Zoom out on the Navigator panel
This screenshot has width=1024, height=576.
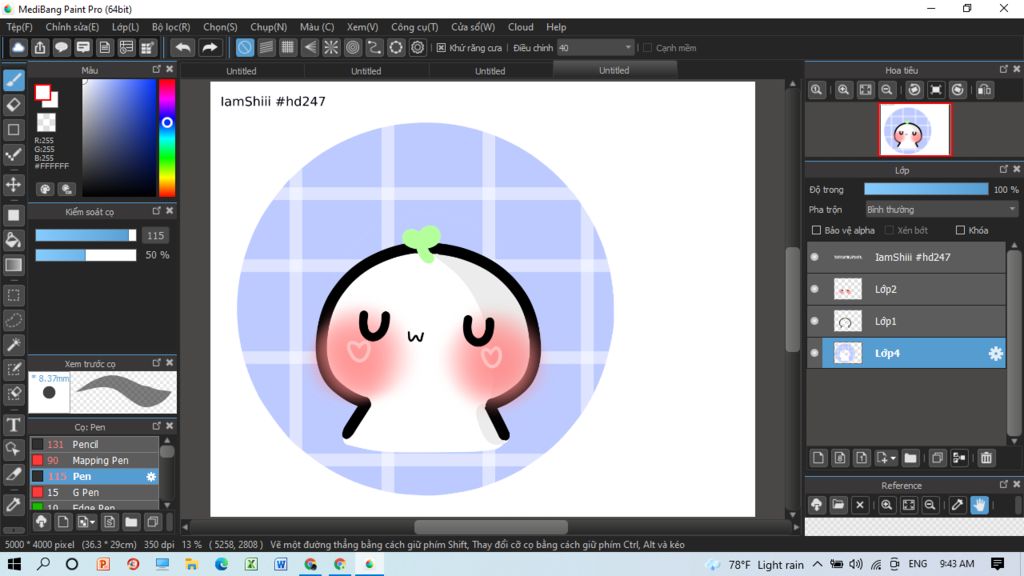(x=887, y=90)
